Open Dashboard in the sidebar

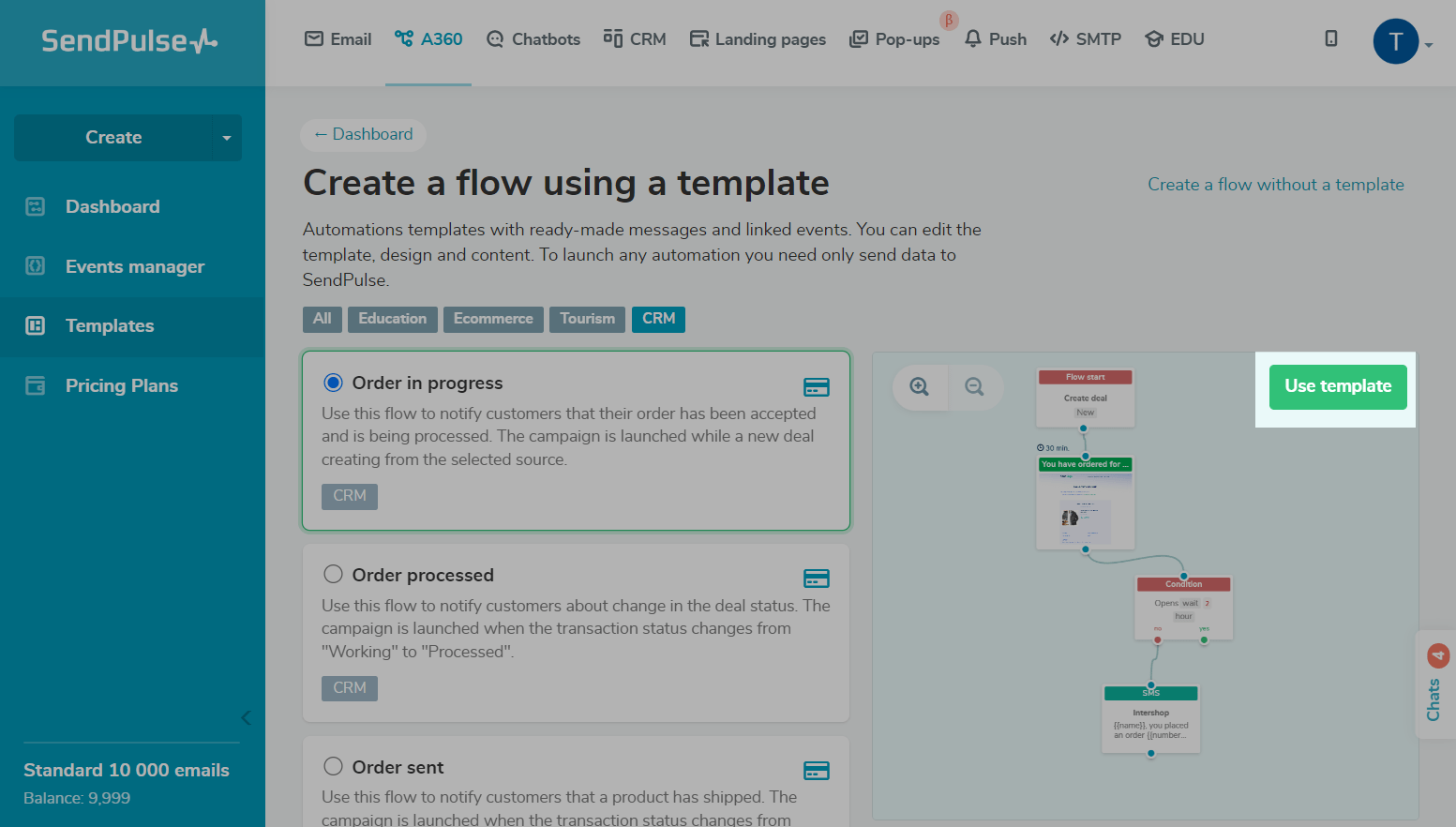[x=113, y=206]
